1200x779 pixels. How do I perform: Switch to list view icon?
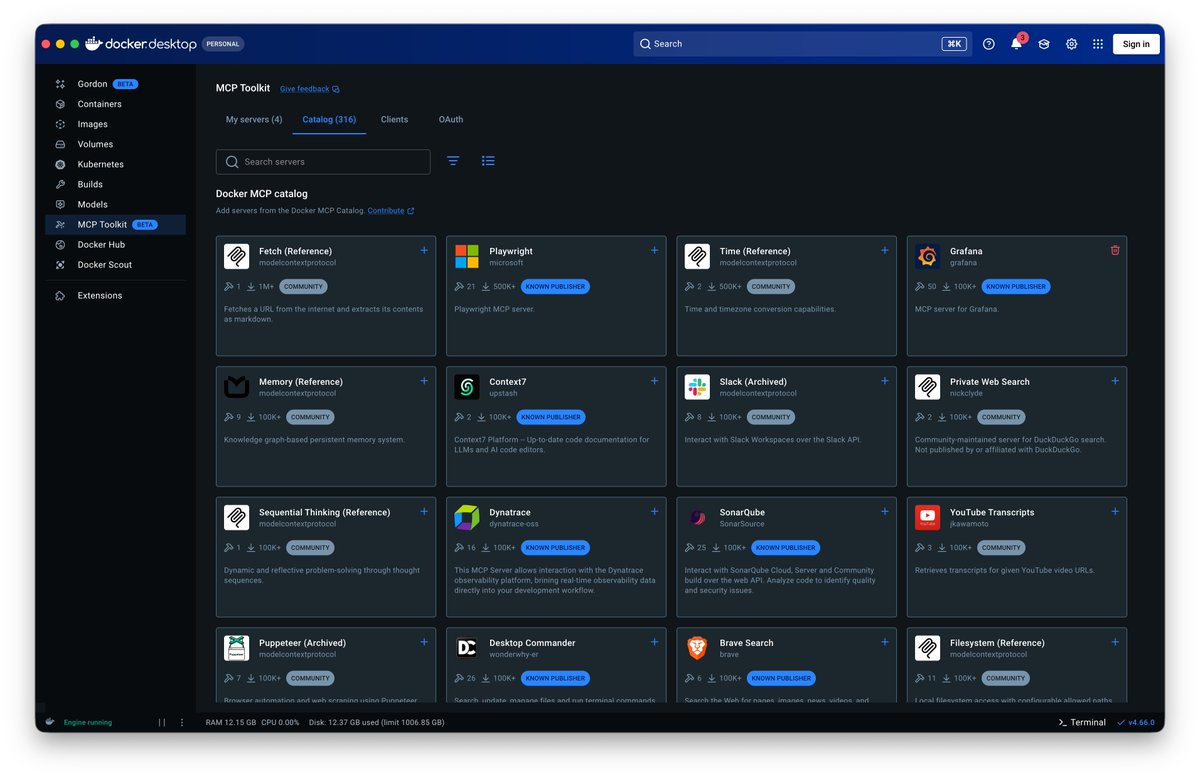coord(488,161)
